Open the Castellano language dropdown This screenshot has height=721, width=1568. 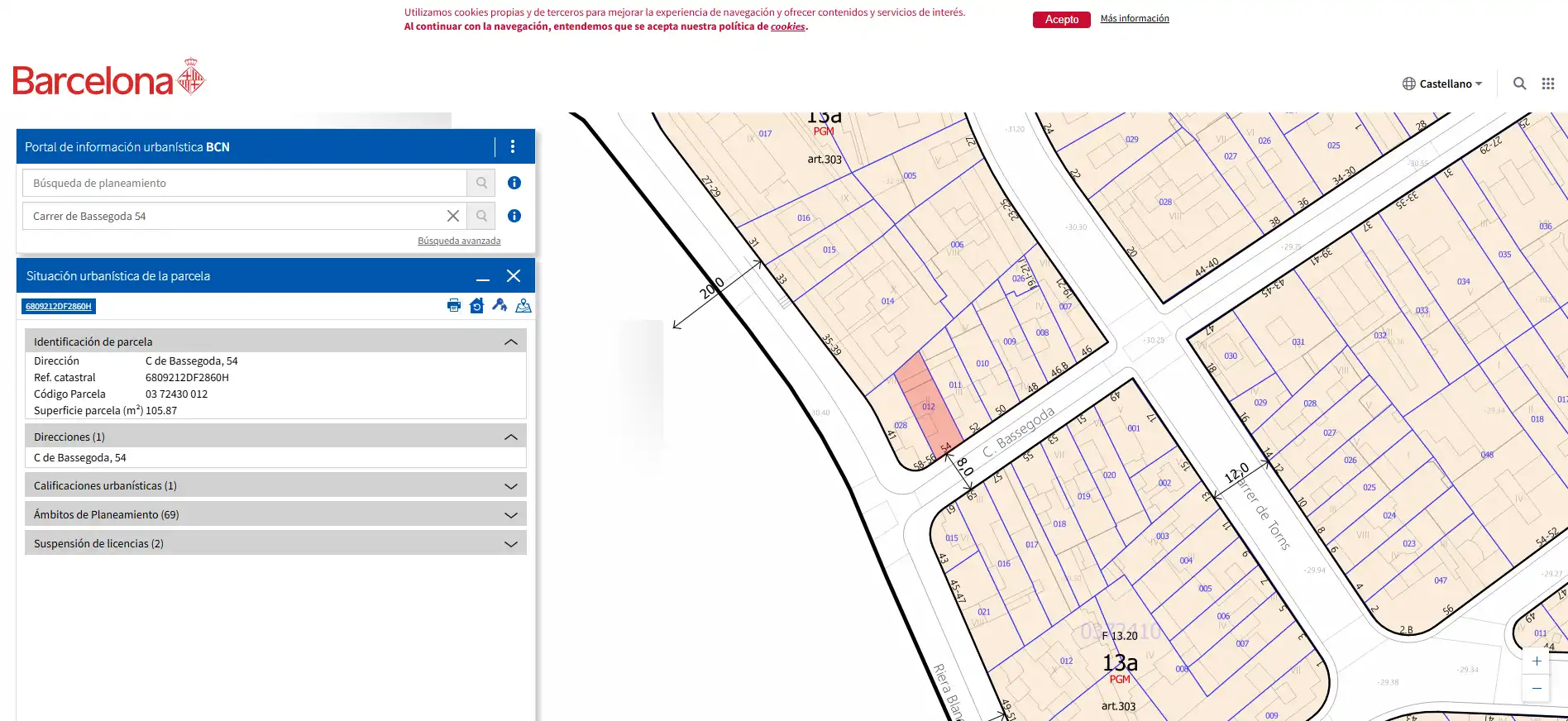[1442, 84]
